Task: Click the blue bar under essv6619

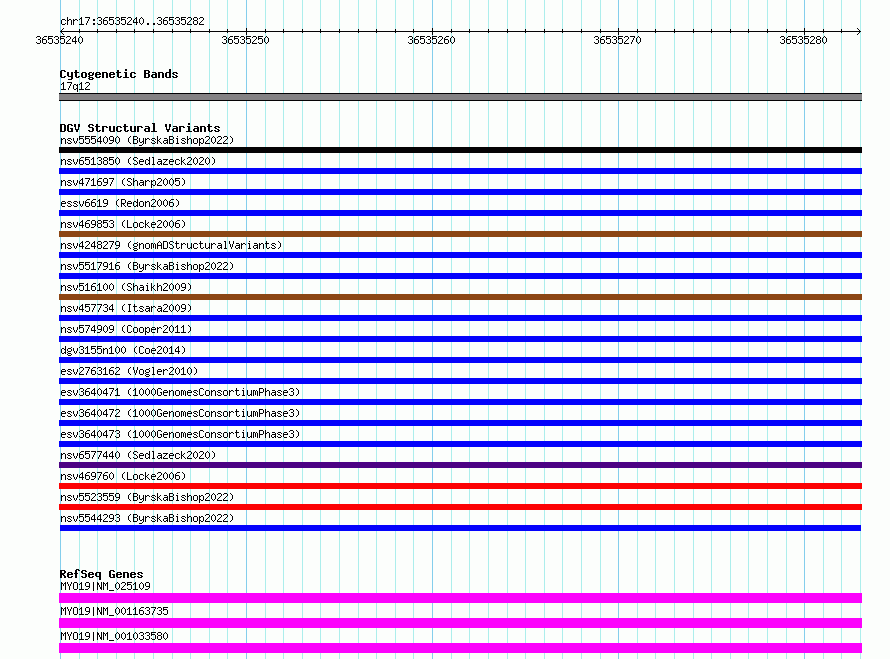Action: (x=460, y=213)
